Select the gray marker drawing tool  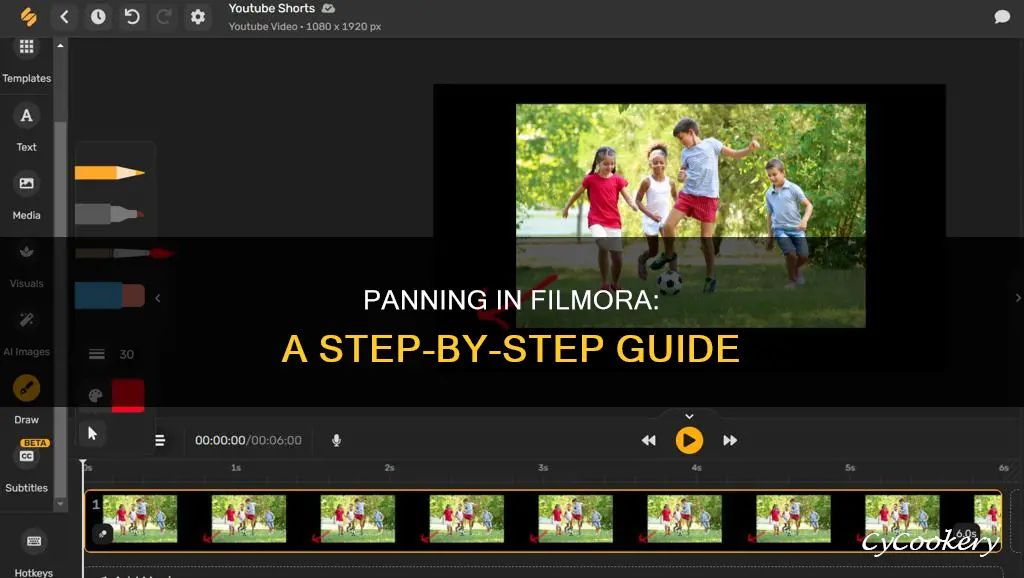[110, 214]
